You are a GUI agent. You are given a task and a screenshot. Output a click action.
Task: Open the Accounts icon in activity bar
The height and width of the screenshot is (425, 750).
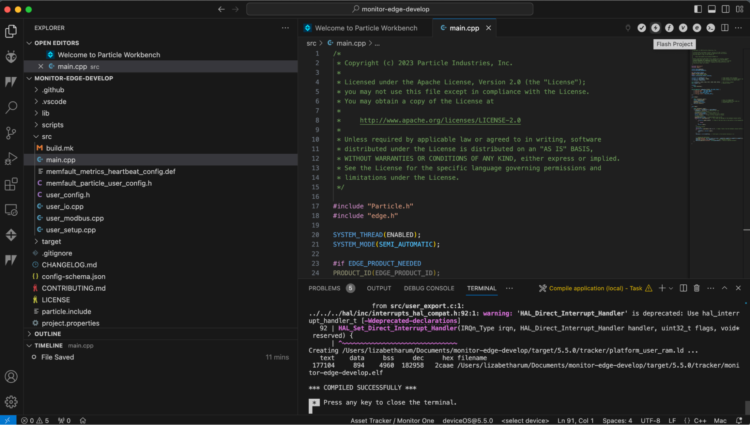[x=12, y=377]
